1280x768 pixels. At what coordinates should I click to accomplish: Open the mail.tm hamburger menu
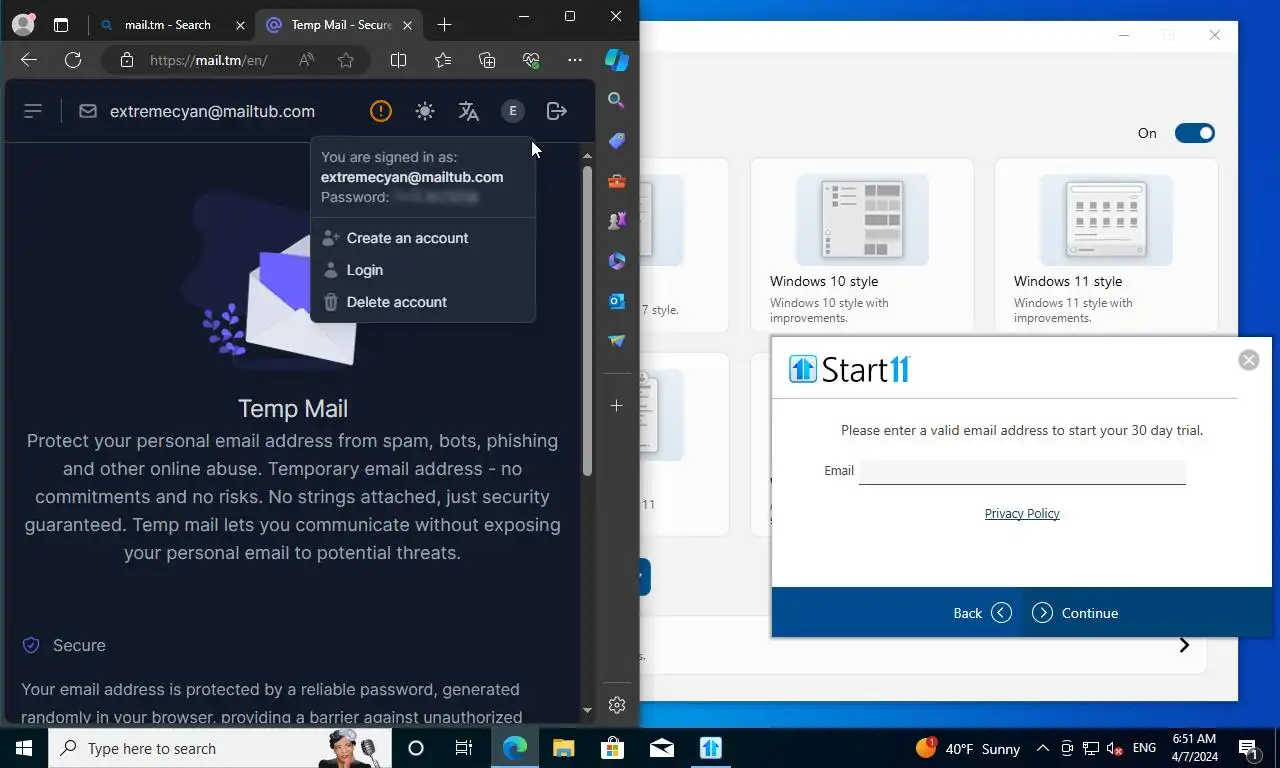pyautogui.click(x=33, y=111)
